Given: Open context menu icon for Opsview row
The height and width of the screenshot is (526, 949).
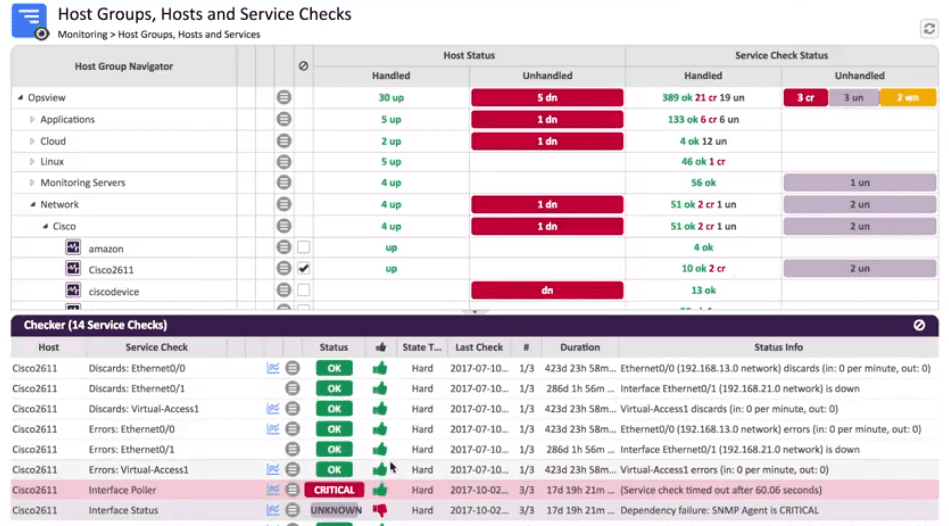Looking at the screenshot, I should click(284, 97).
